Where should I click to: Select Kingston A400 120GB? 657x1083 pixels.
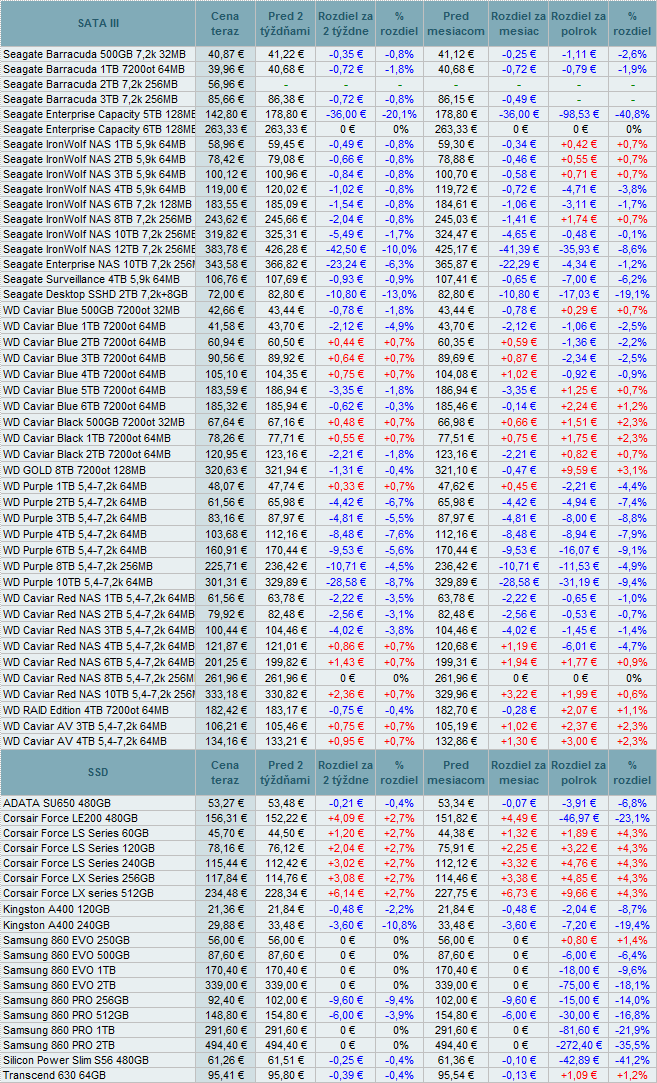tap(56, 909)
